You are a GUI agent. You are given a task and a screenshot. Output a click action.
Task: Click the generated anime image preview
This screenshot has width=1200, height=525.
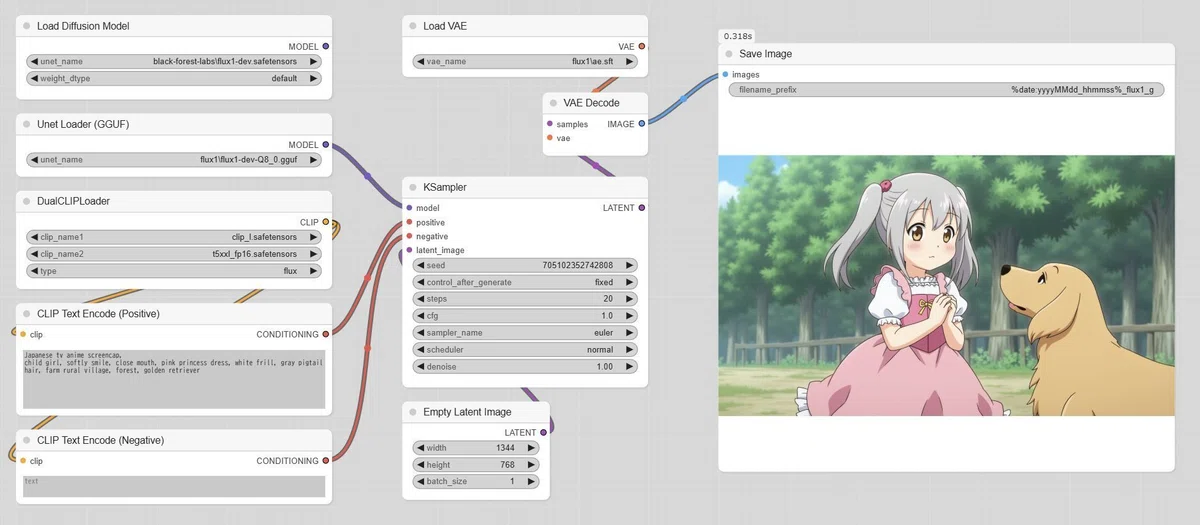tap(946, 285)
